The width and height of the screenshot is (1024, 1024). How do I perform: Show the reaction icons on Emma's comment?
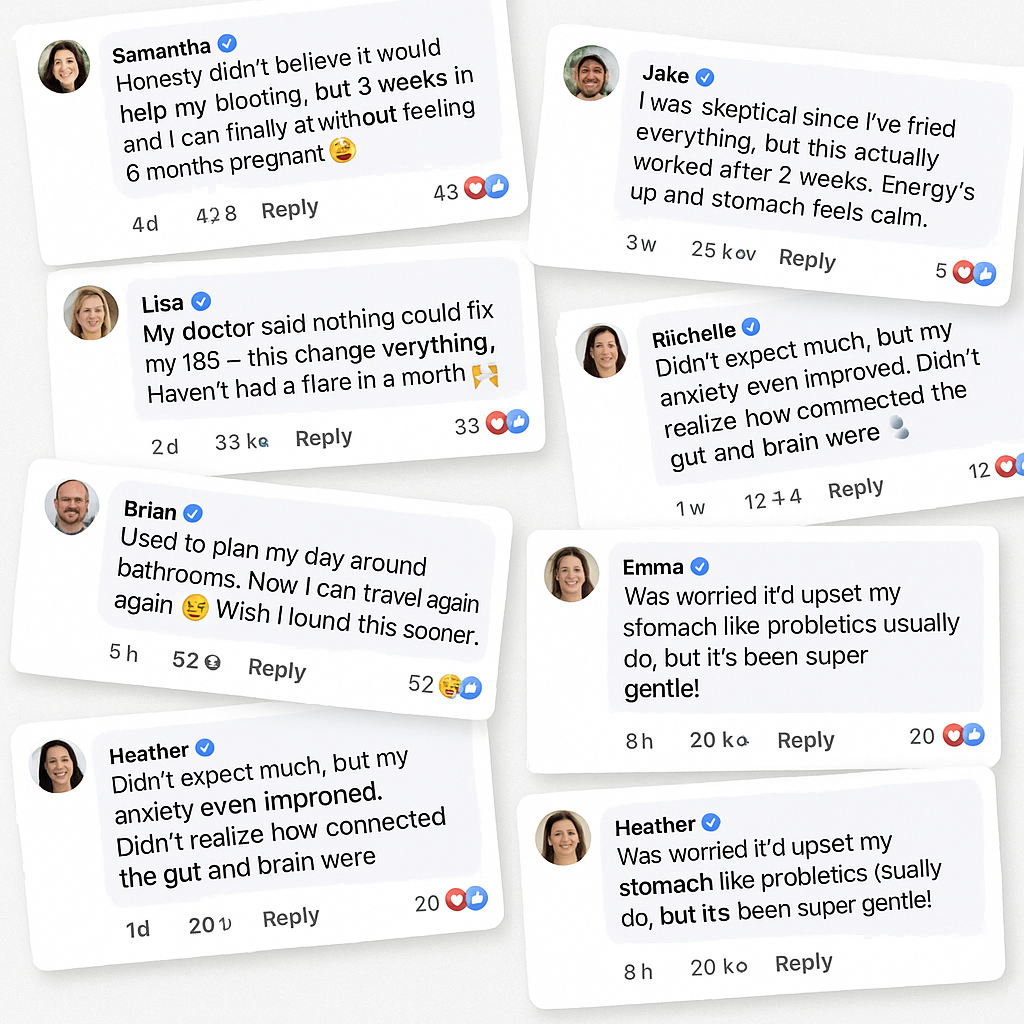(961, 736)
